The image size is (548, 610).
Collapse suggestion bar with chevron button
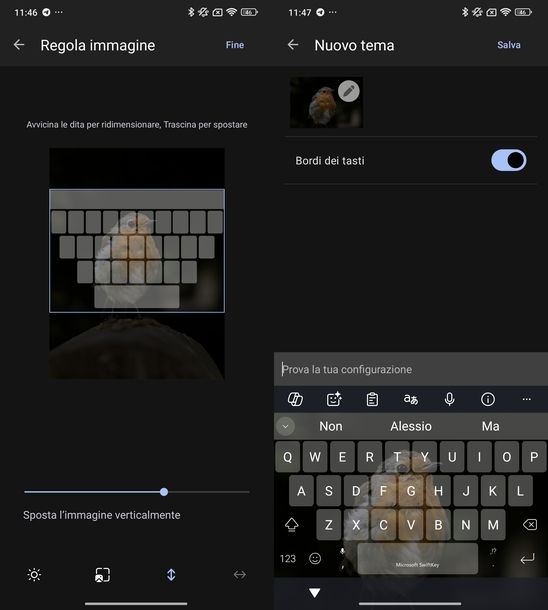tap(285, 426)
